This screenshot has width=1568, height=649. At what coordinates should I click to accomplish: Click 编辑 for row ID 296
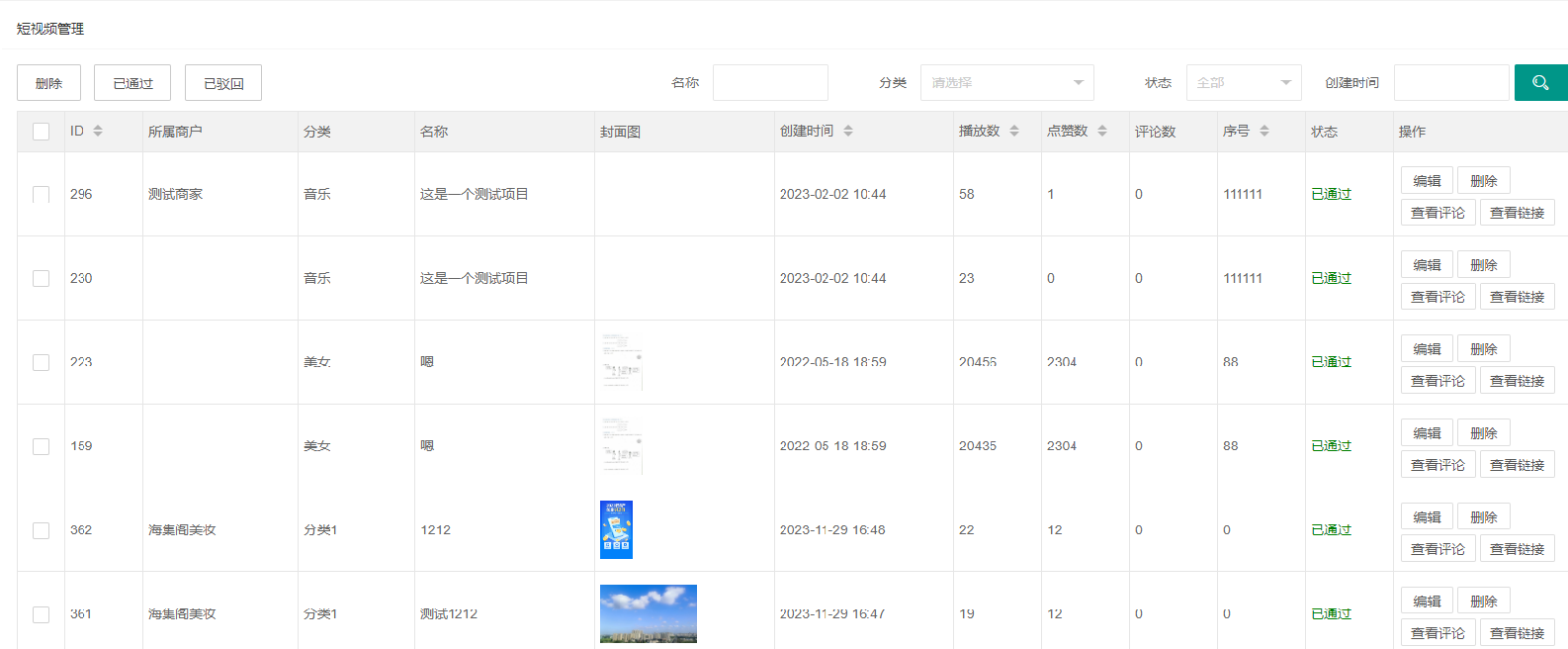(1426, 181)
